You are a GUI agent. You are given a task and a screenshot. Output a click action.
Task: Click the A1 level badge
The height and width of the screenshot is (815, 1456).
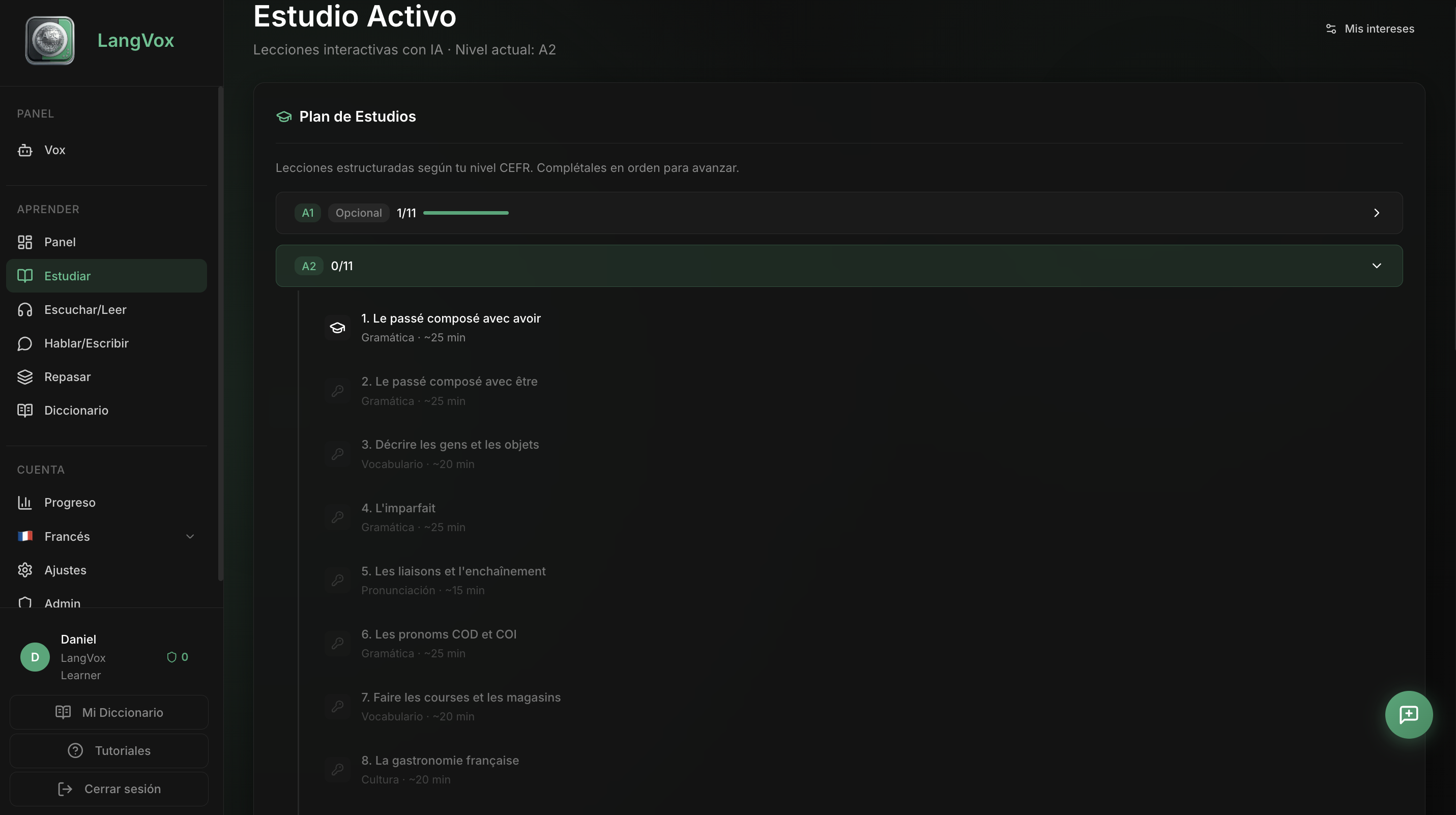[307, 213]
